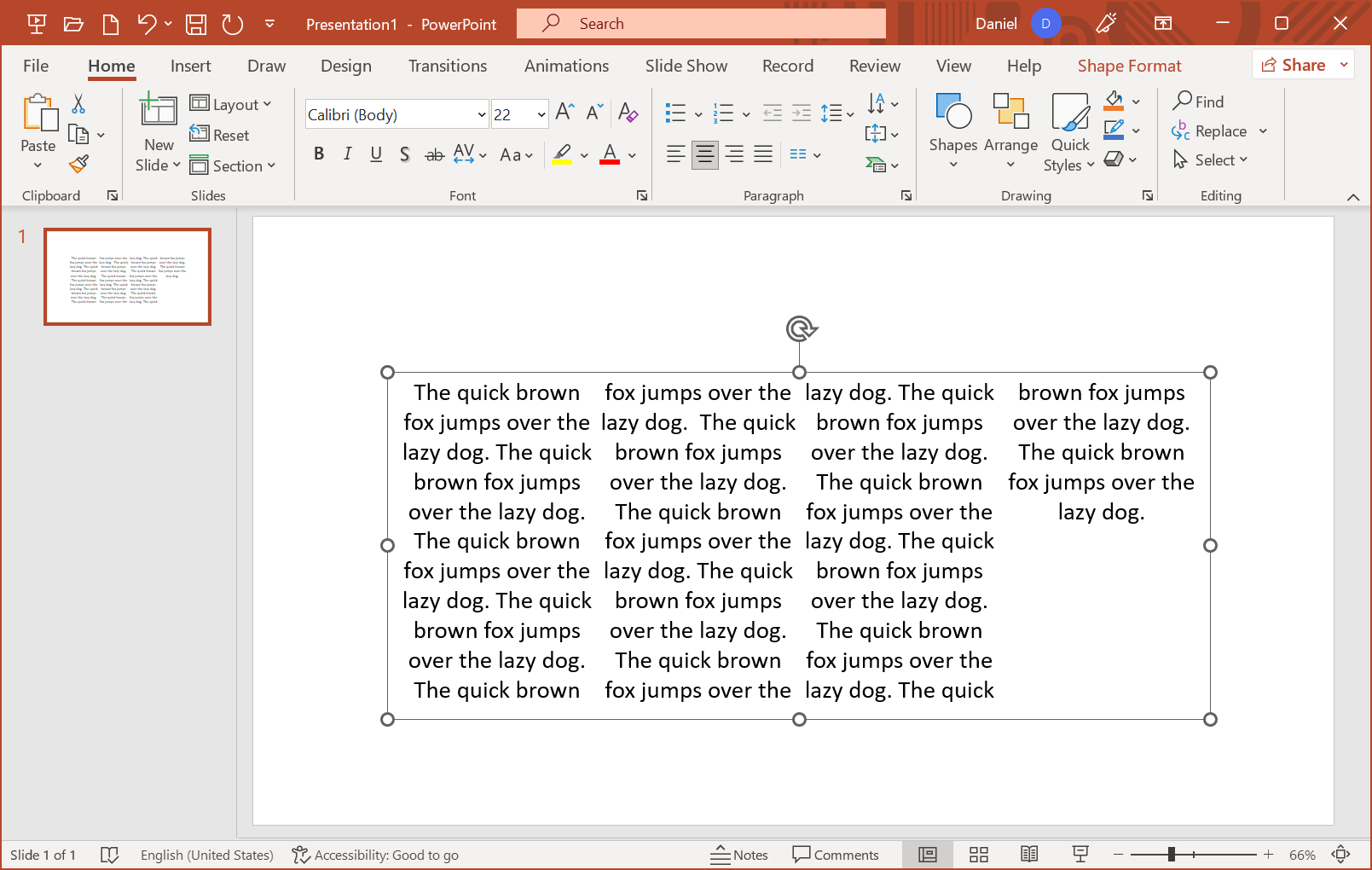Click the Format Painter icon
This screenshot has height=870, width=1372.
pyautogui.click(x=79, y=164)
